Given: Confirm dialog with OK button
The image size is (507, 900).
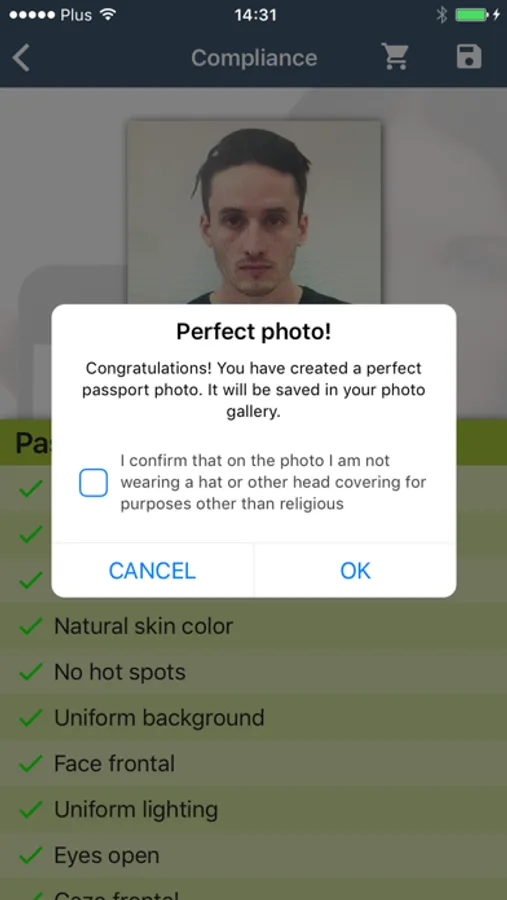Looking at the screenshot, I should (355, 571).
